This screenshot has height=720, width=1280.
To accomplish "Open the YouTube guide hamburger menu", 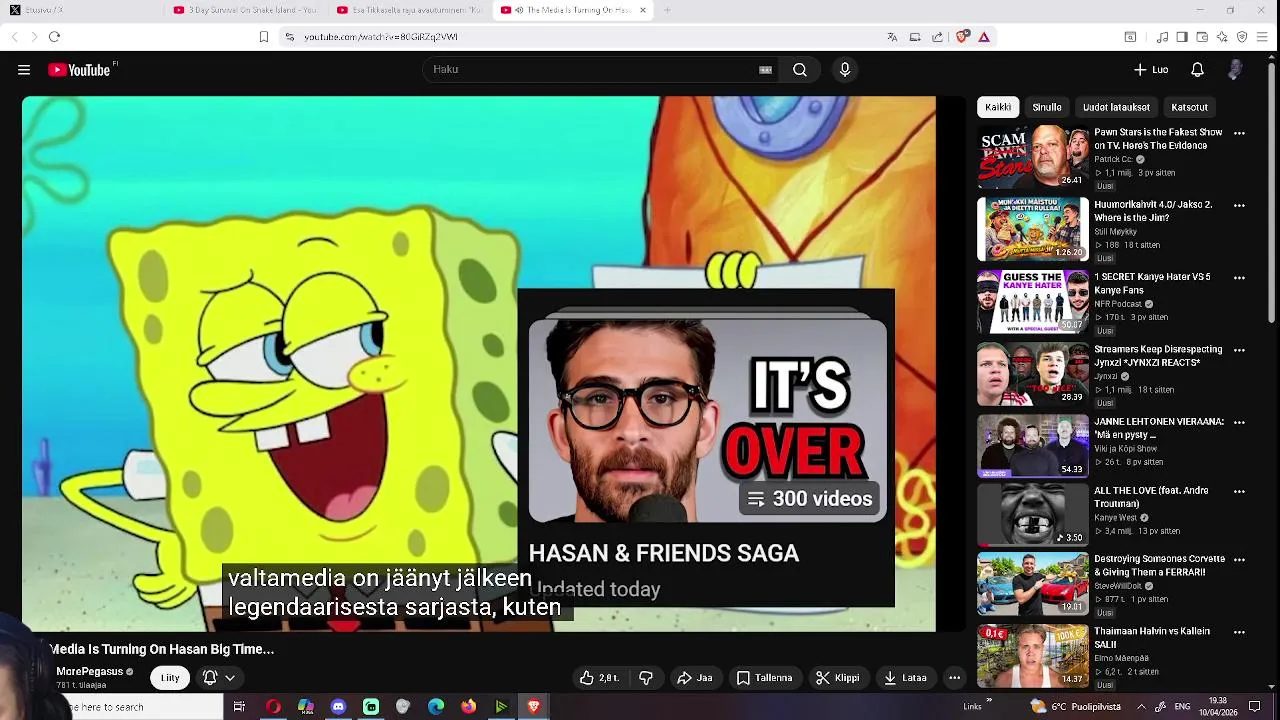I will [24, 70].
